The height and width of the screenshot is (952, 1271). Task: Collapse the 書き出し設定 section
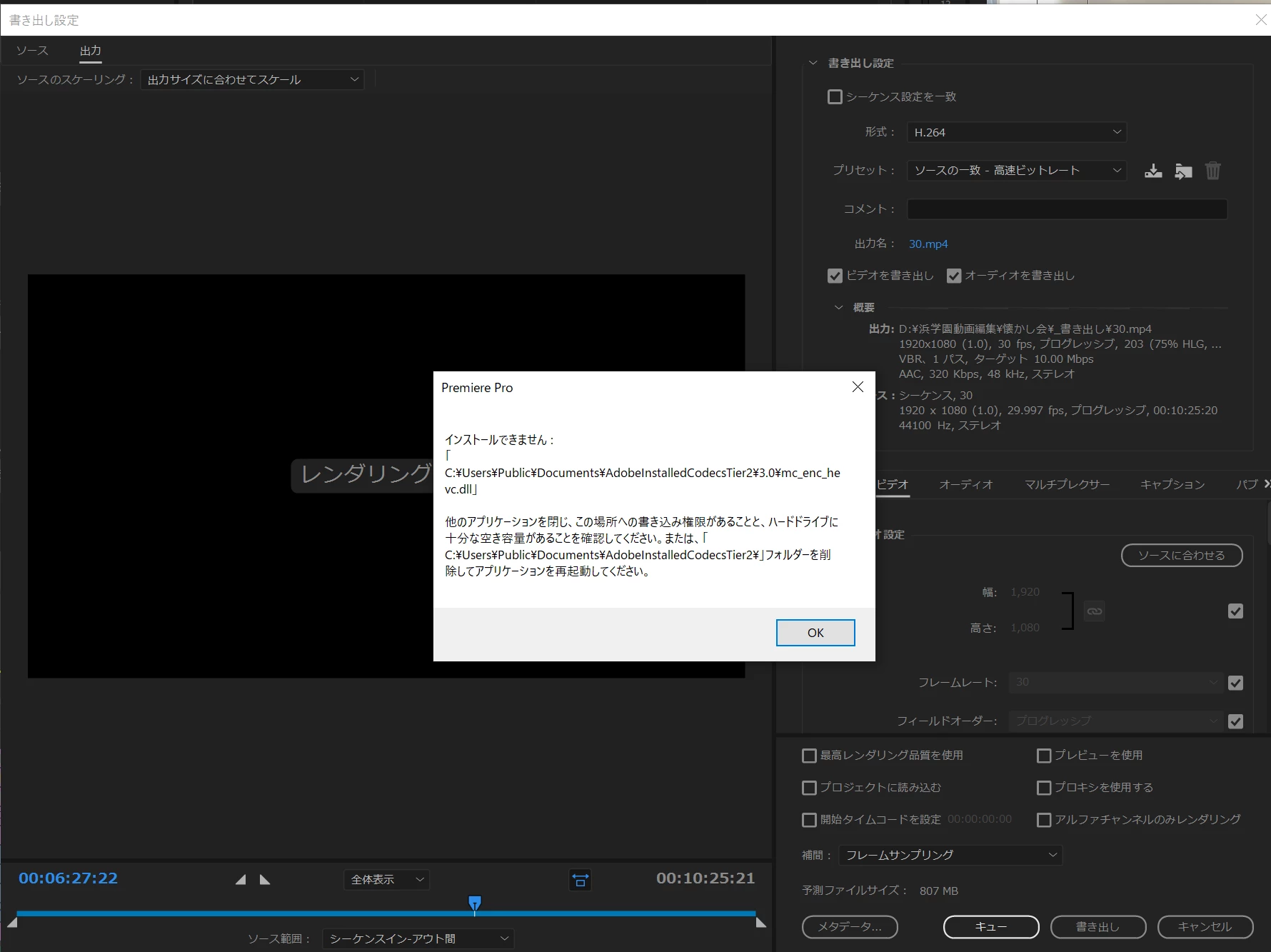coord(813,63)
